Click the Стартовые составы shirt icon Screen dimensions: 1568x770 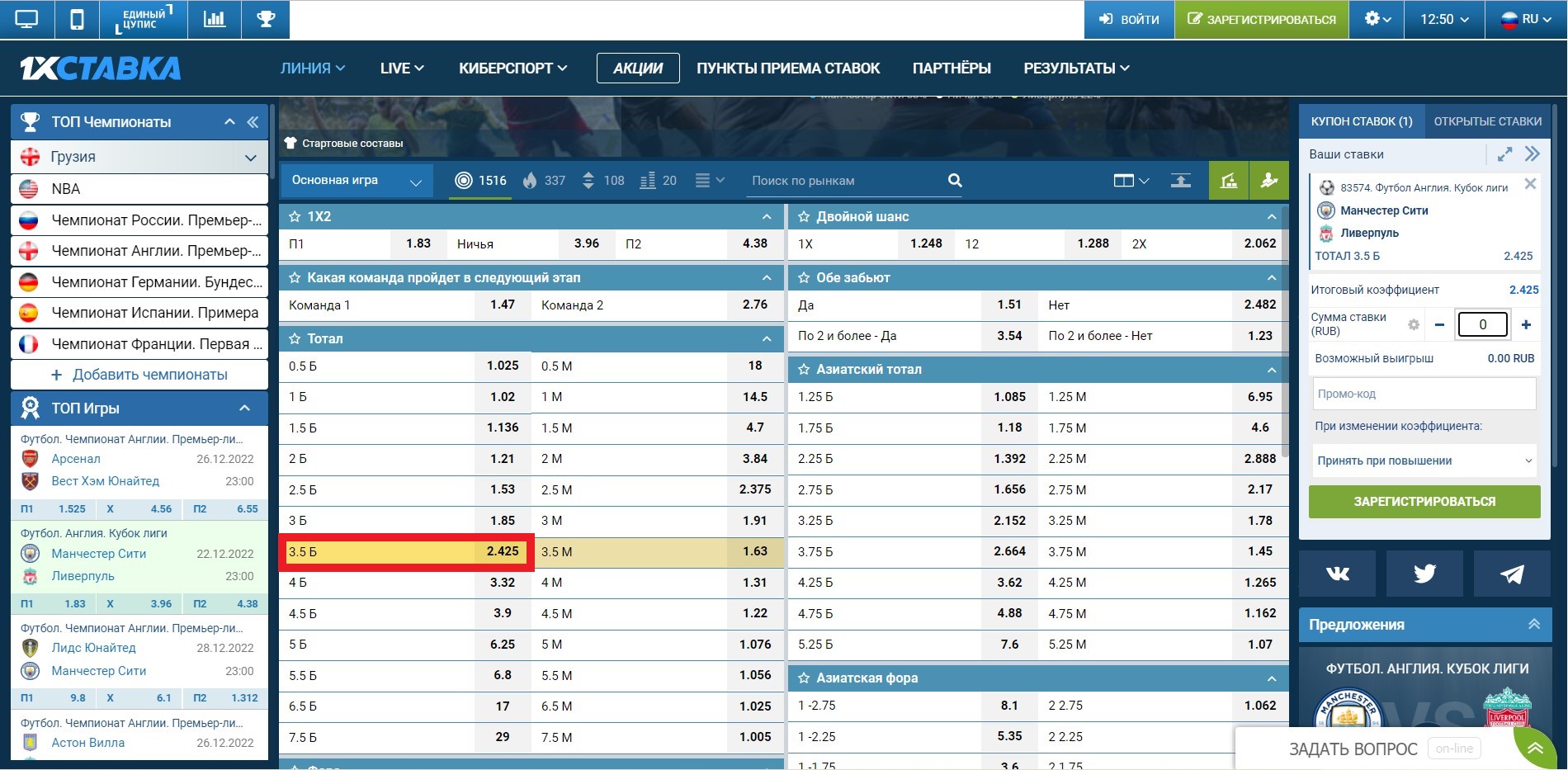tap(290, 143)
